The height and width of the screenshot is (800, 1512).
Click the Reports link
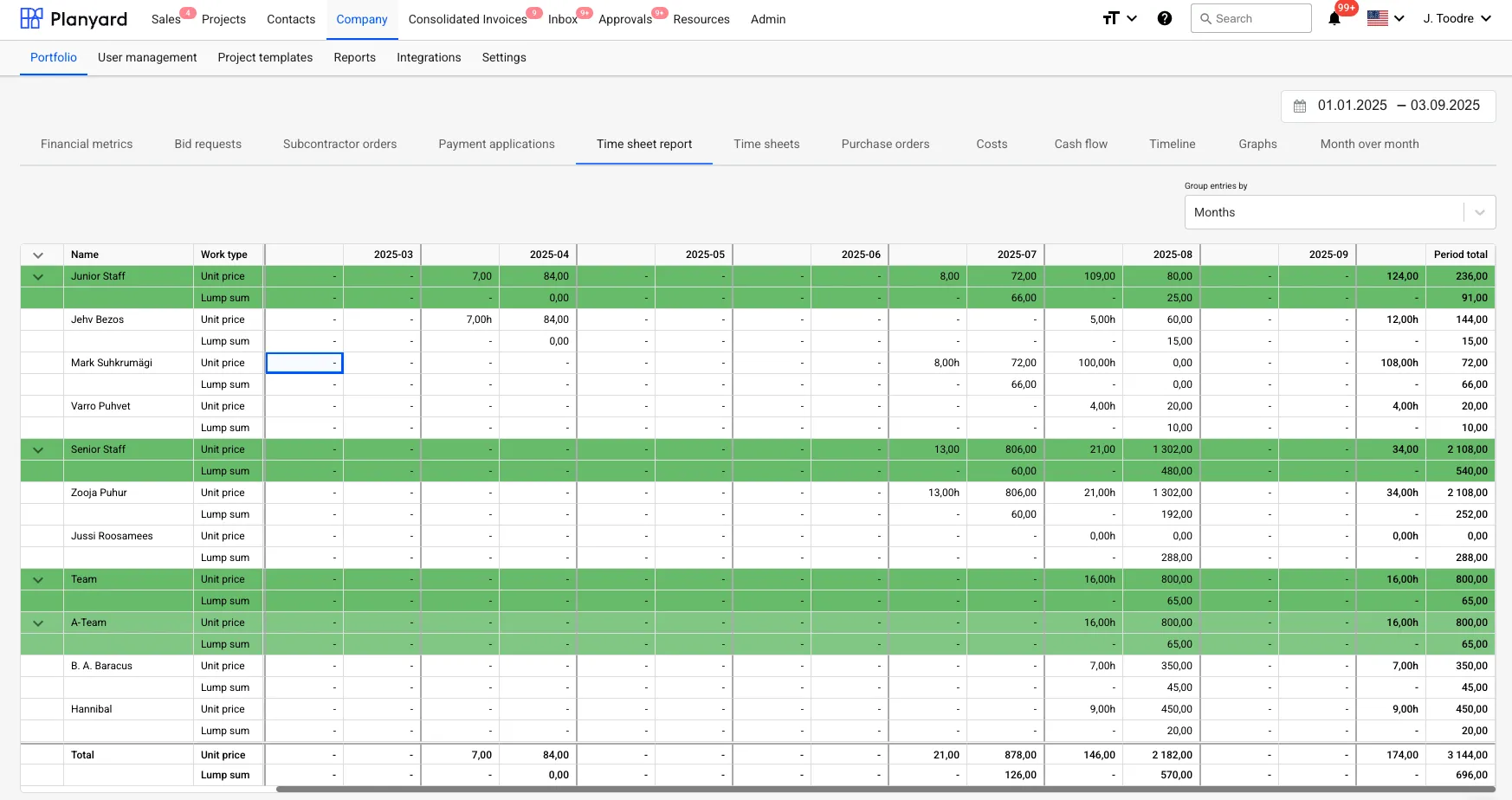[354, 57]
